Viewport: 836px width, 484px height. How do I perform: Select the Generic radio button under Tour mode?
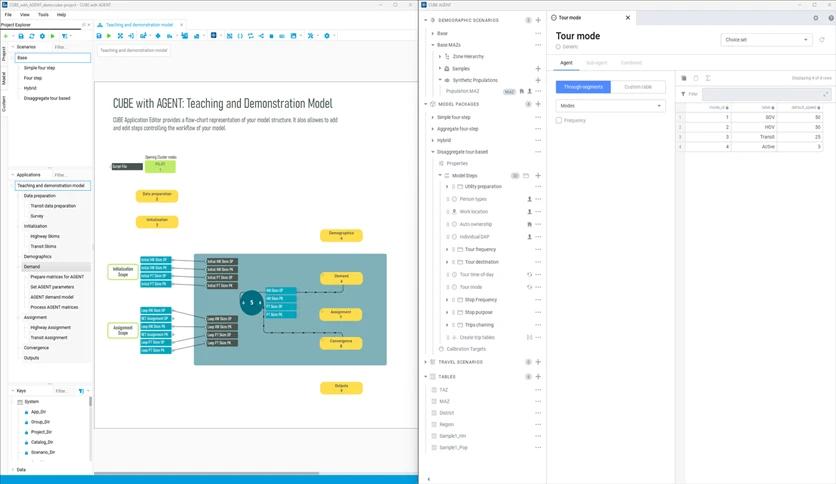(x=558, y=47)
